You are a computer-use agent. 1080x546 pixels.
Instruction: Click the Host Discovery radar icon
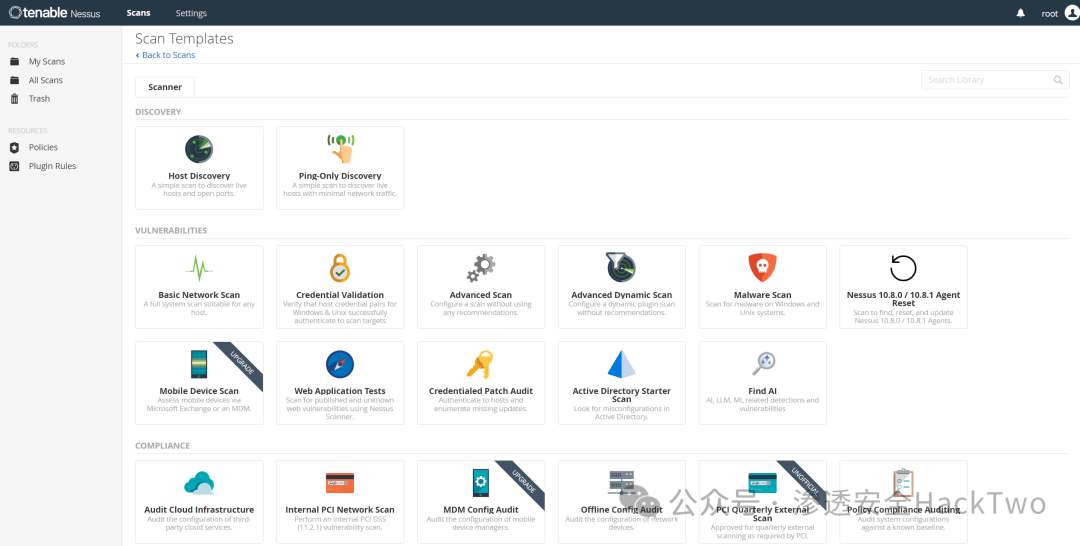[199, 149]
